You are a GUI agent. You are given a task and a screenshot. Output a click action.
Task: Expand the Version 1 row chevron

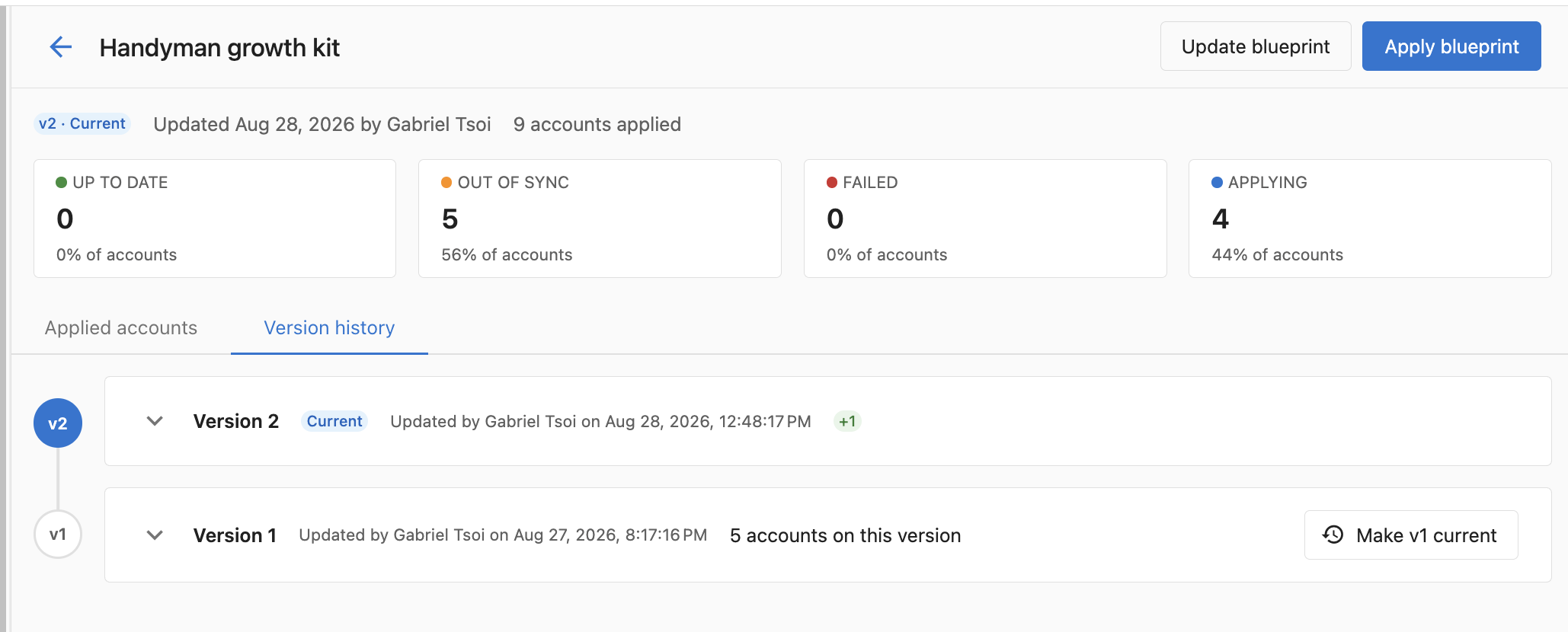tap(155, 535)
